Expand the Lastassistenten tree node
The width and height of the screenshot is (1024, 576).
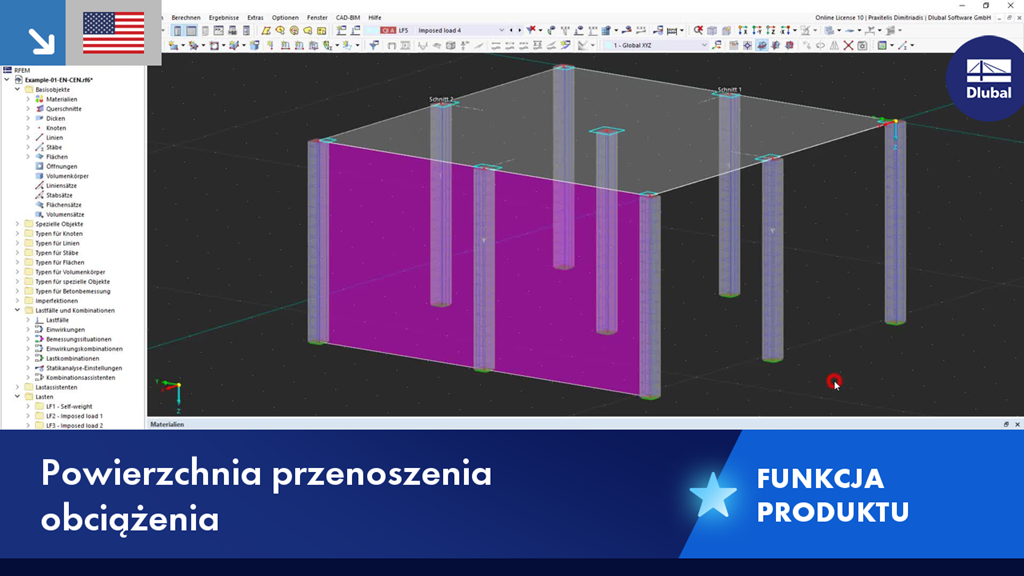18,387
